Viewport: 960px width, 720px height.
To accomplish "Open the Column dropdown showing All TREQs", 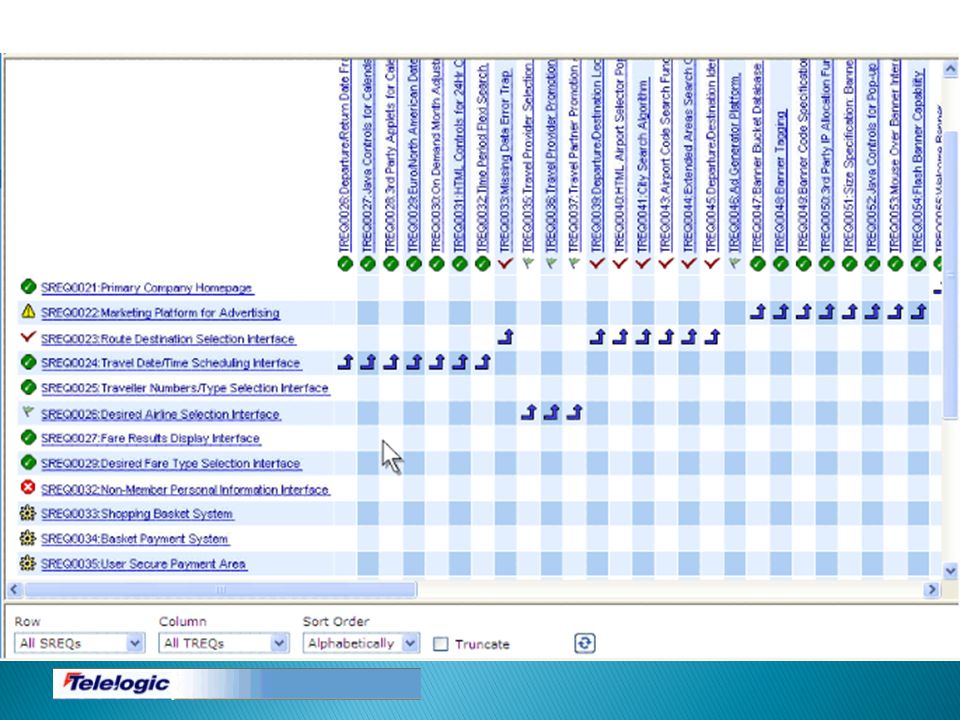I will click(x=223, y=643).
